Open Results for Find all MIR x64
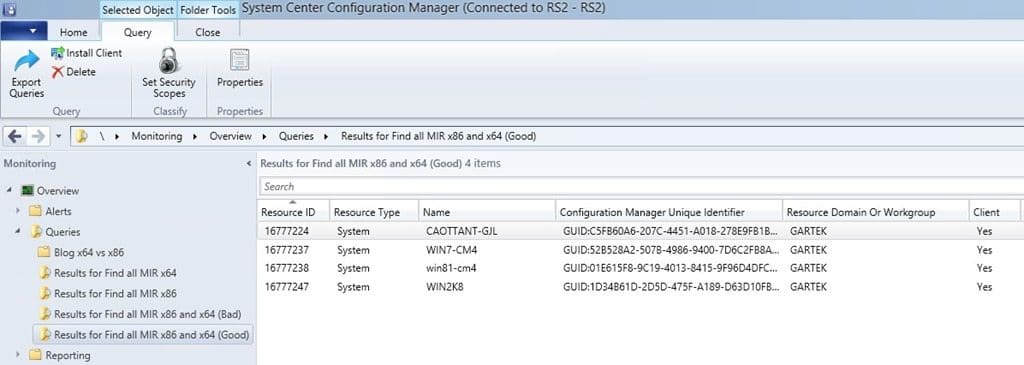 [x=115, y=272]
